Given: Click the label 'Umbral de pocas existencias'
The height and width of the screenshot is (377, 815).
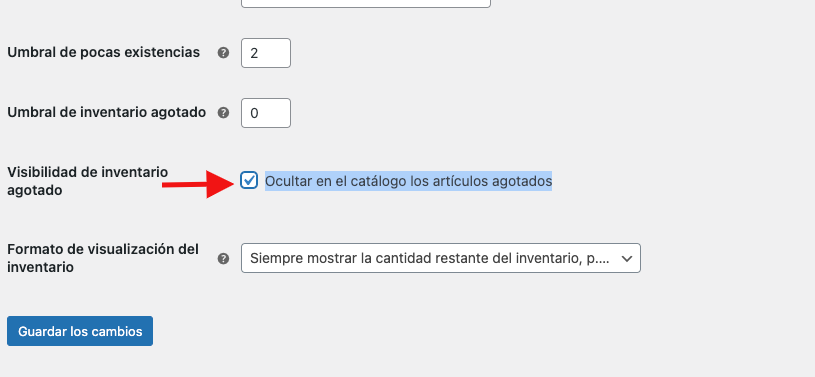Looking at the screenshot, I should pyautogui.click(x=103, y=53).
